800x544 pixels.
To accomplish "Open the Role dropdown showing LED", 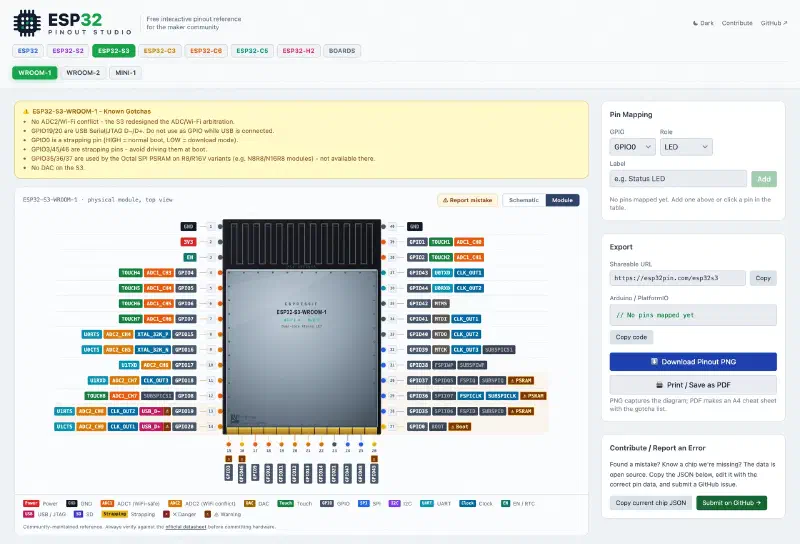I will point(686,147).
